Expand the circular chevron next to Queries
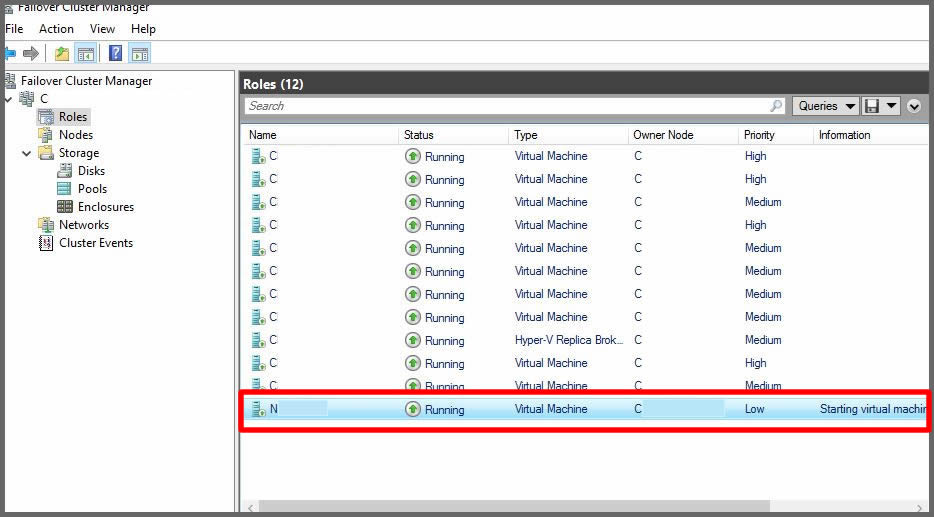The height and width of the screenshot is (517, 934). (x=914, y=106)
